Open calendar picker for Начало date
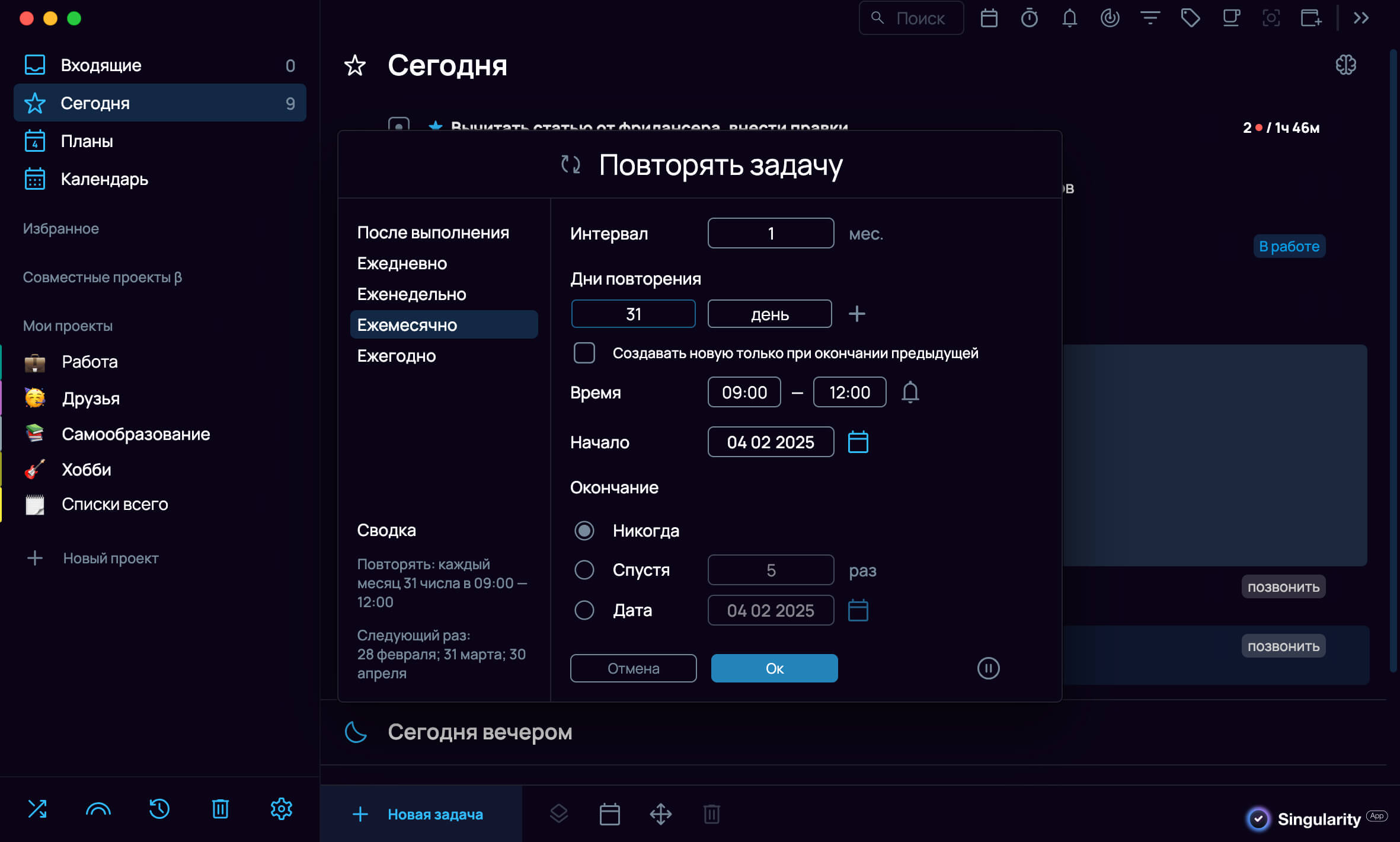1400x842 pixels. coord(858,442)
